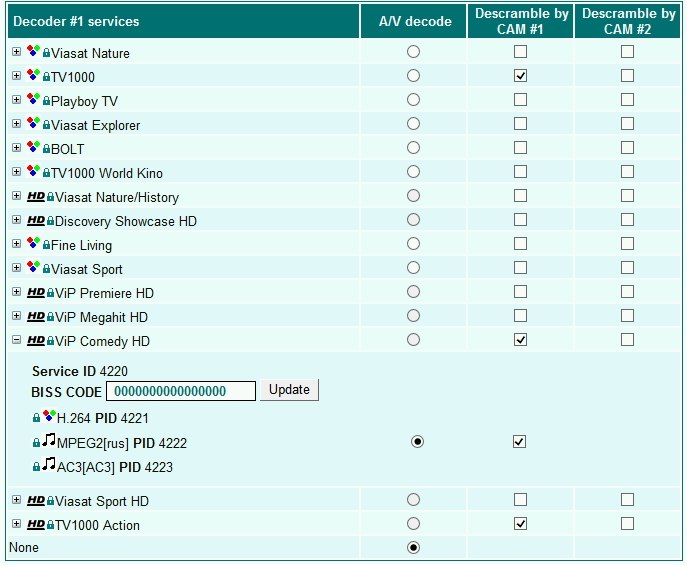Expand the TV1000 Action service
The width and height of the screenshot is (687, 565).
click(17, 524)
